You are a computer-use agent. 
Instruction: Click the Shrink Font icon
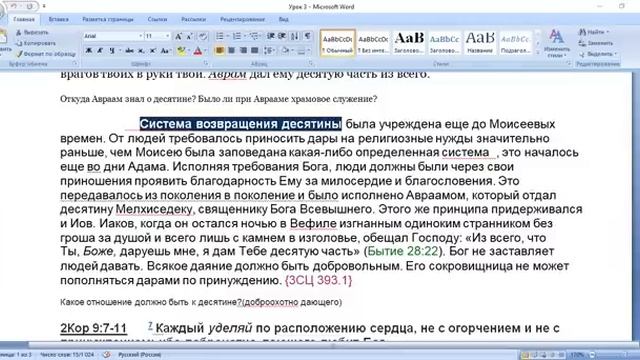(x=190, y=36)
